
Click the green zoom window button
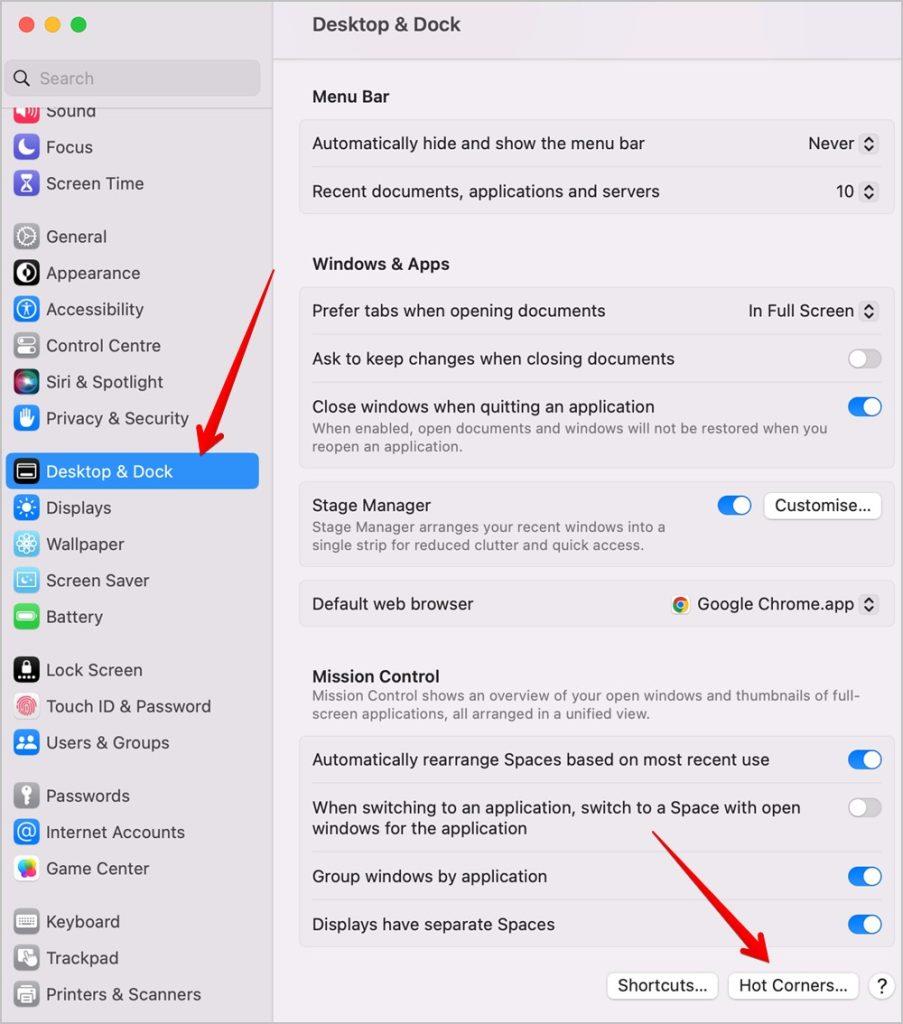[x=78, y=25]
